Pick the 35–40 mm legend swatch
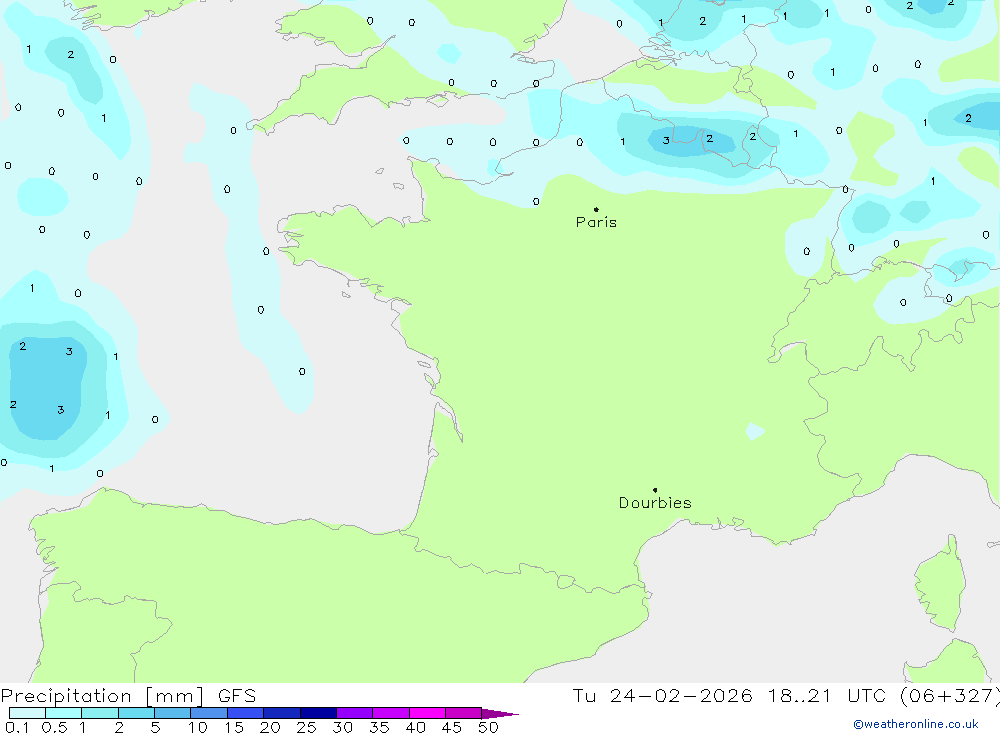Image resolution: width=1000 pixels, height=733 pixels. click(x=391, y=713)
